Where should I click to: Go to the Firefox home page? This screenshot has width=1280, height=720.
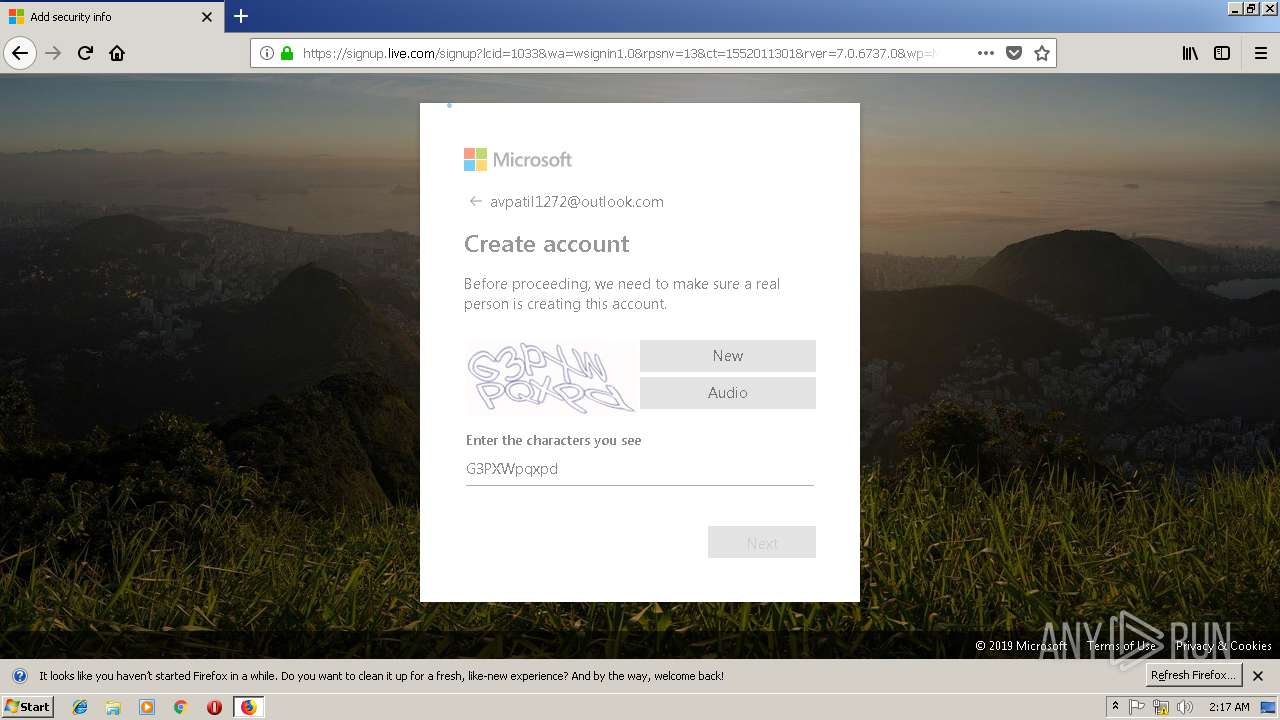117,53
